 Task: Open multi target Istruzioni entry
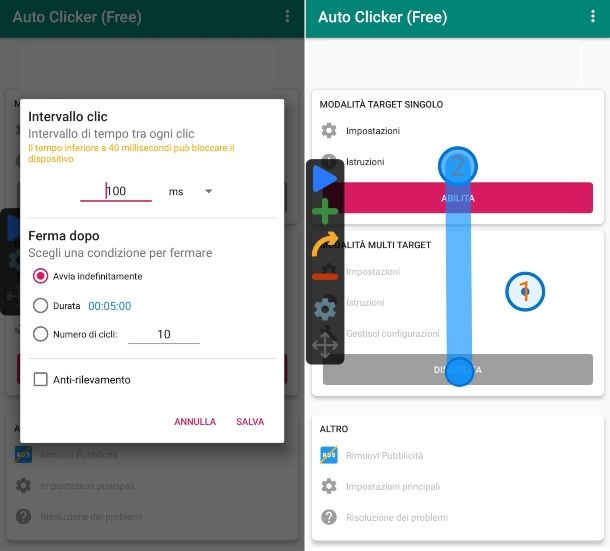tap(365, 302)
